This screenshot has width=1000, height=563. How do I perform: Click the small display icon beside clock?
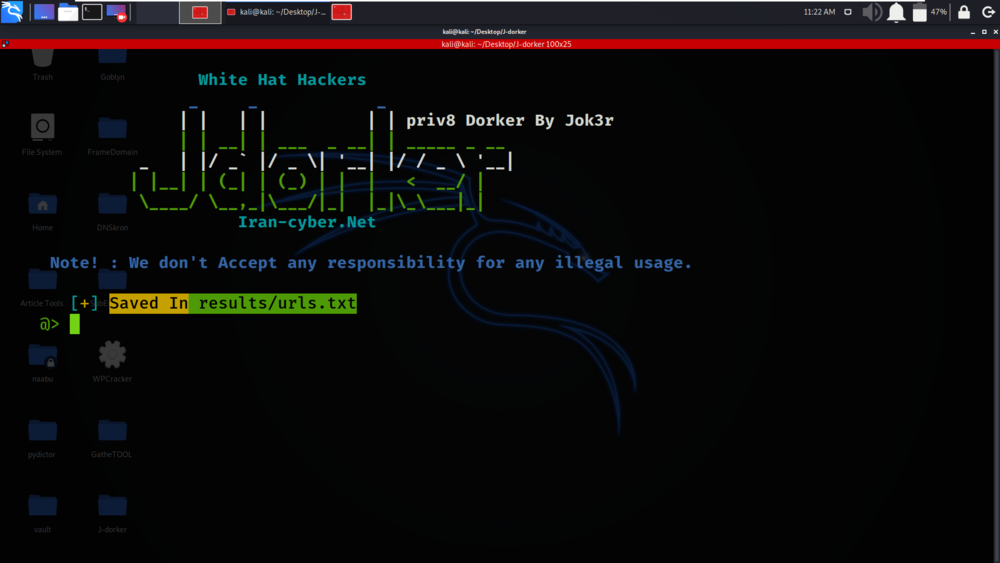[848, 12]
